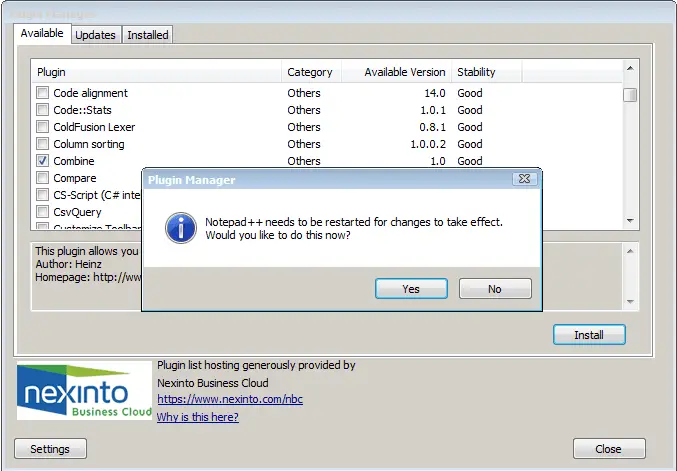Screen dimensions: 677x471
Task: Click version '1.0.1' of Code::Stats
Action: pyautogui.click(x=433, y=110)
